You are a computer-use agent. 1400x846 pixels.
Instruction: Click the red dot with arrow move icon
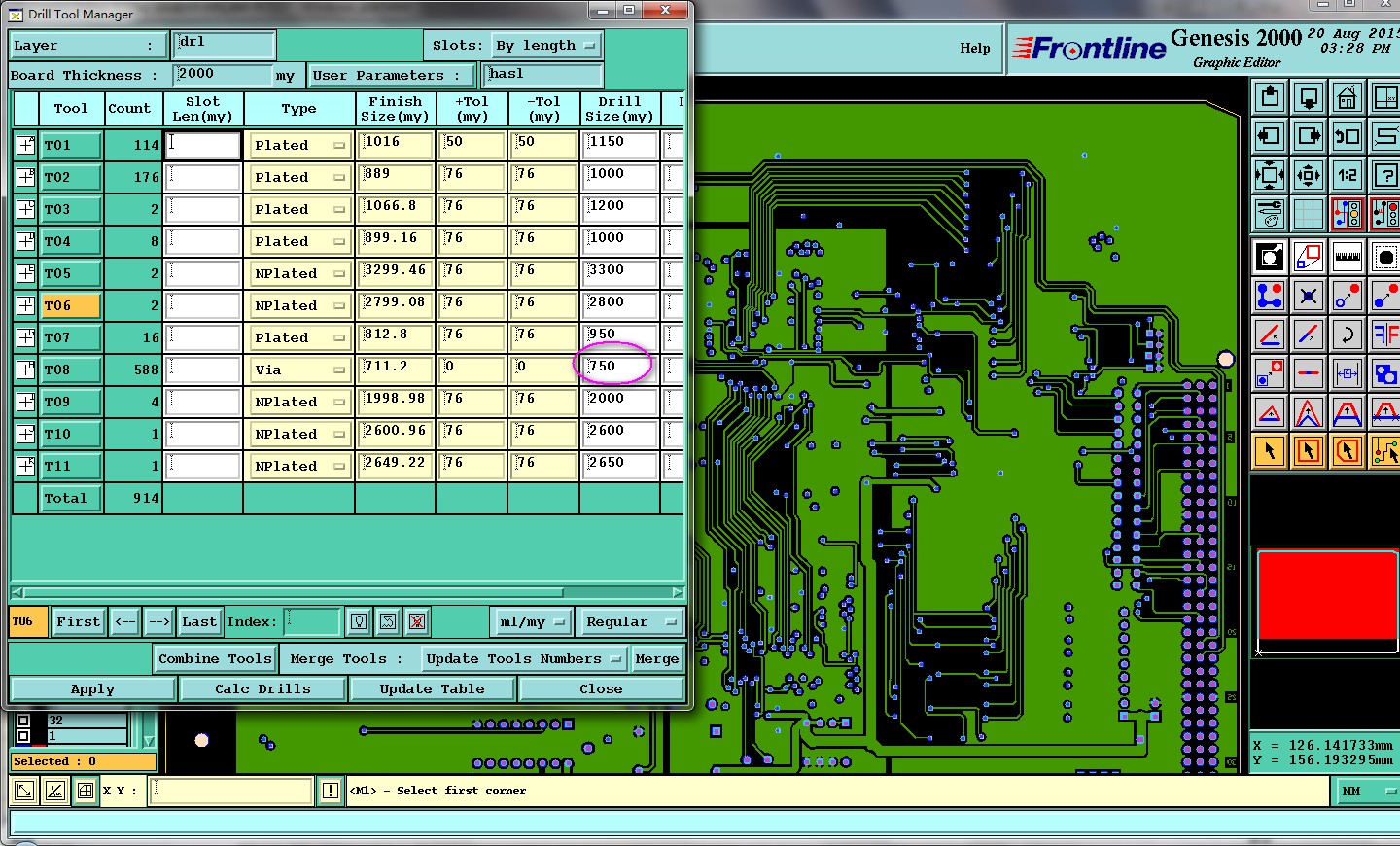click(1347, 296)
